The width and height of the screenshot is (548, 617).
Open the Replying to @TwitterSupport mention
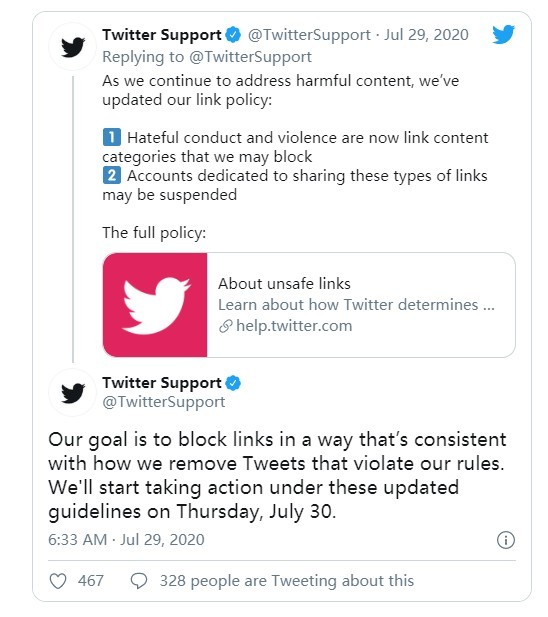250,57
